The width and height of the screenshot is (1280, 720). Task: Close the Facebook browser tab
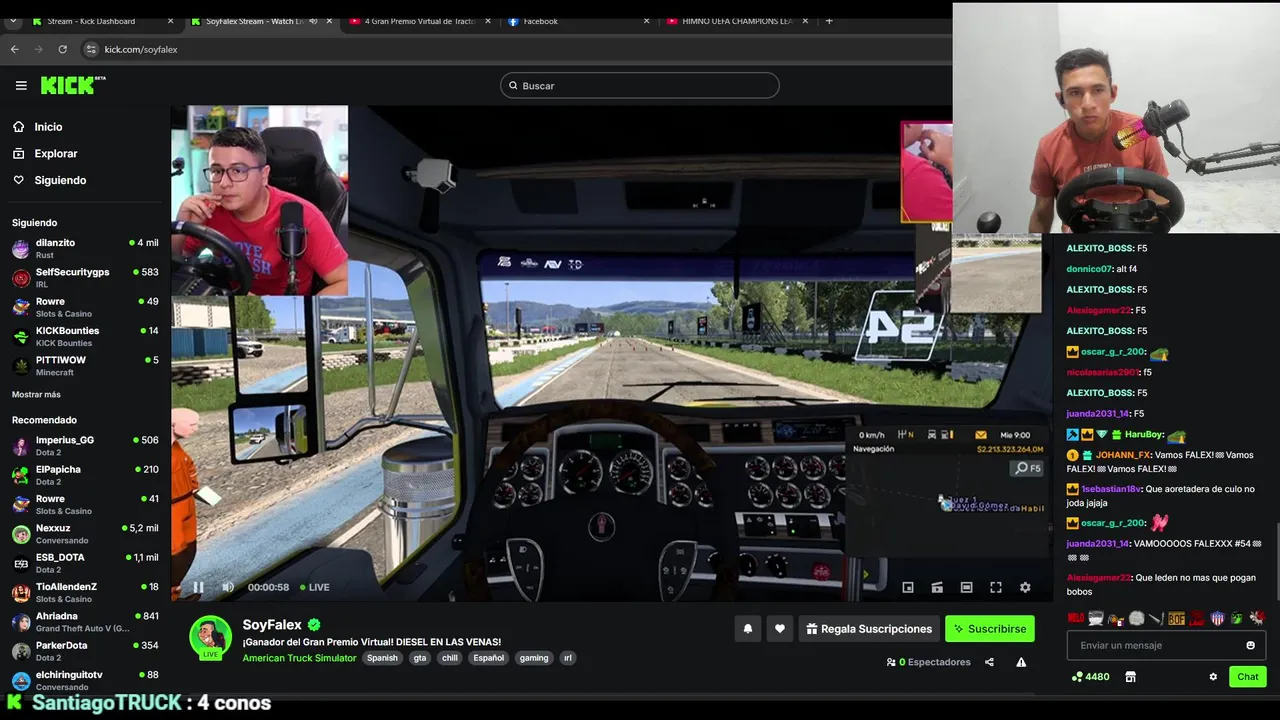coord(646,21)
